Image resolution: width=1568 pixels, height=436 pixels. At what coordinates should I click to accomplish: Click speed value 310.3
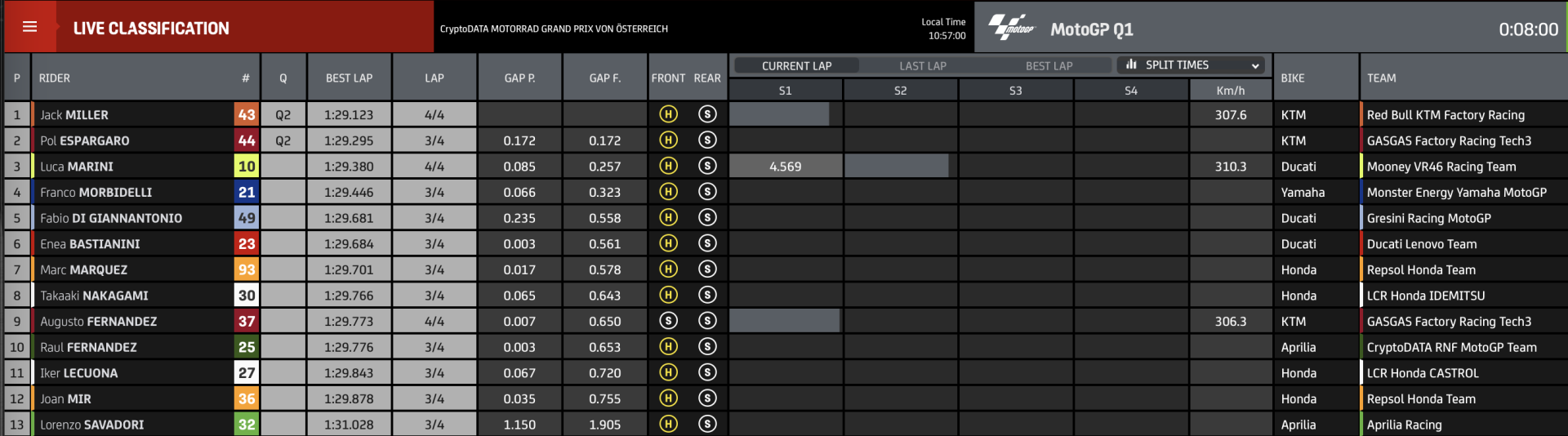tap(1231, 167)
